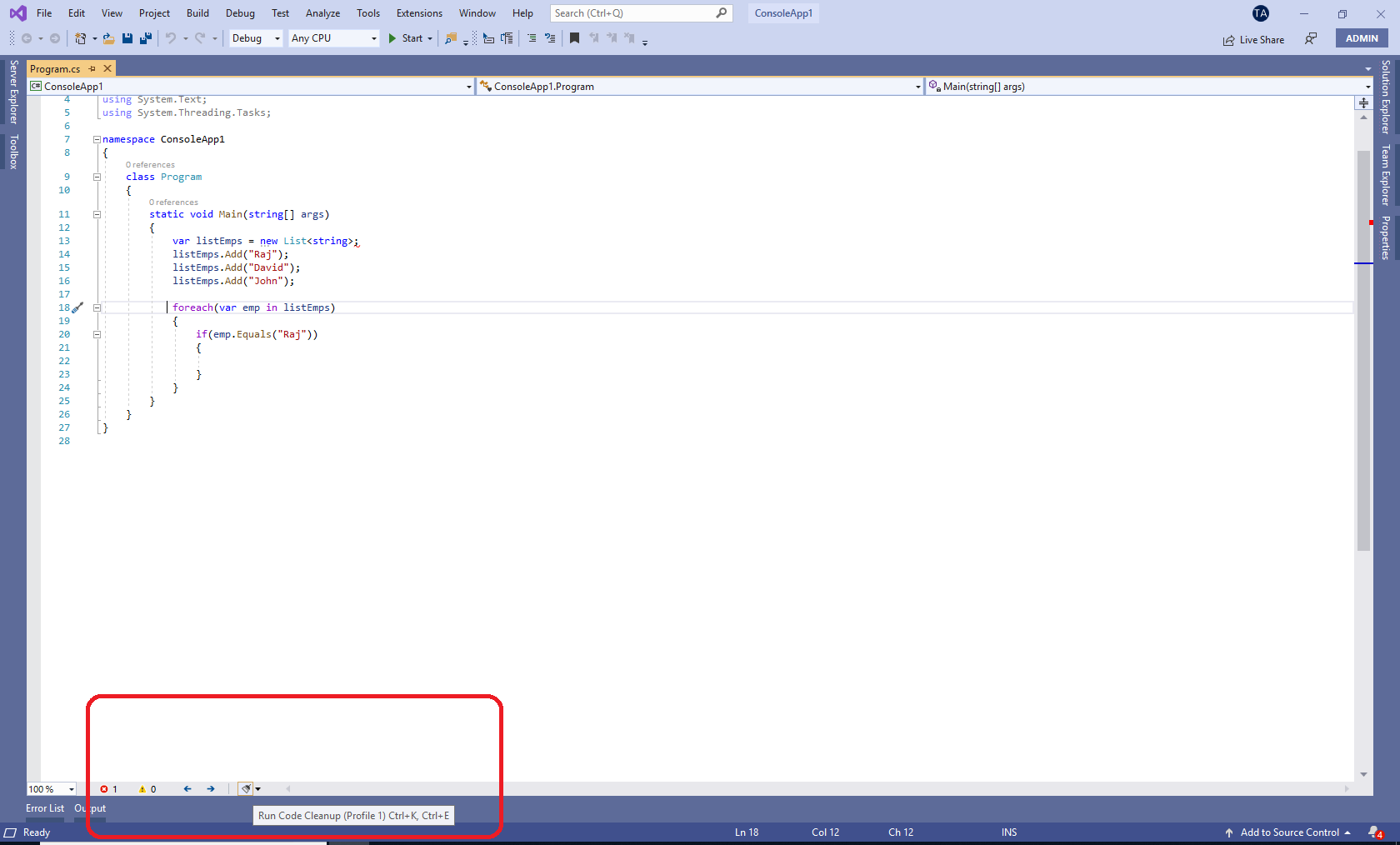Close the Program.cs tab
Image resolution: width=1400 pixels, height=845 pixels.
click(107, 68)
